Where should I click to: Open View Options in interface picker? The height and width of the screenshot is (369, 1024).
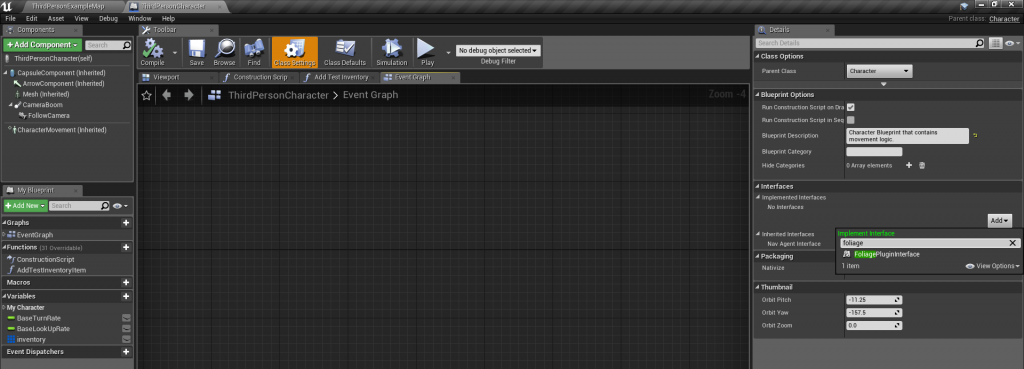993,266
